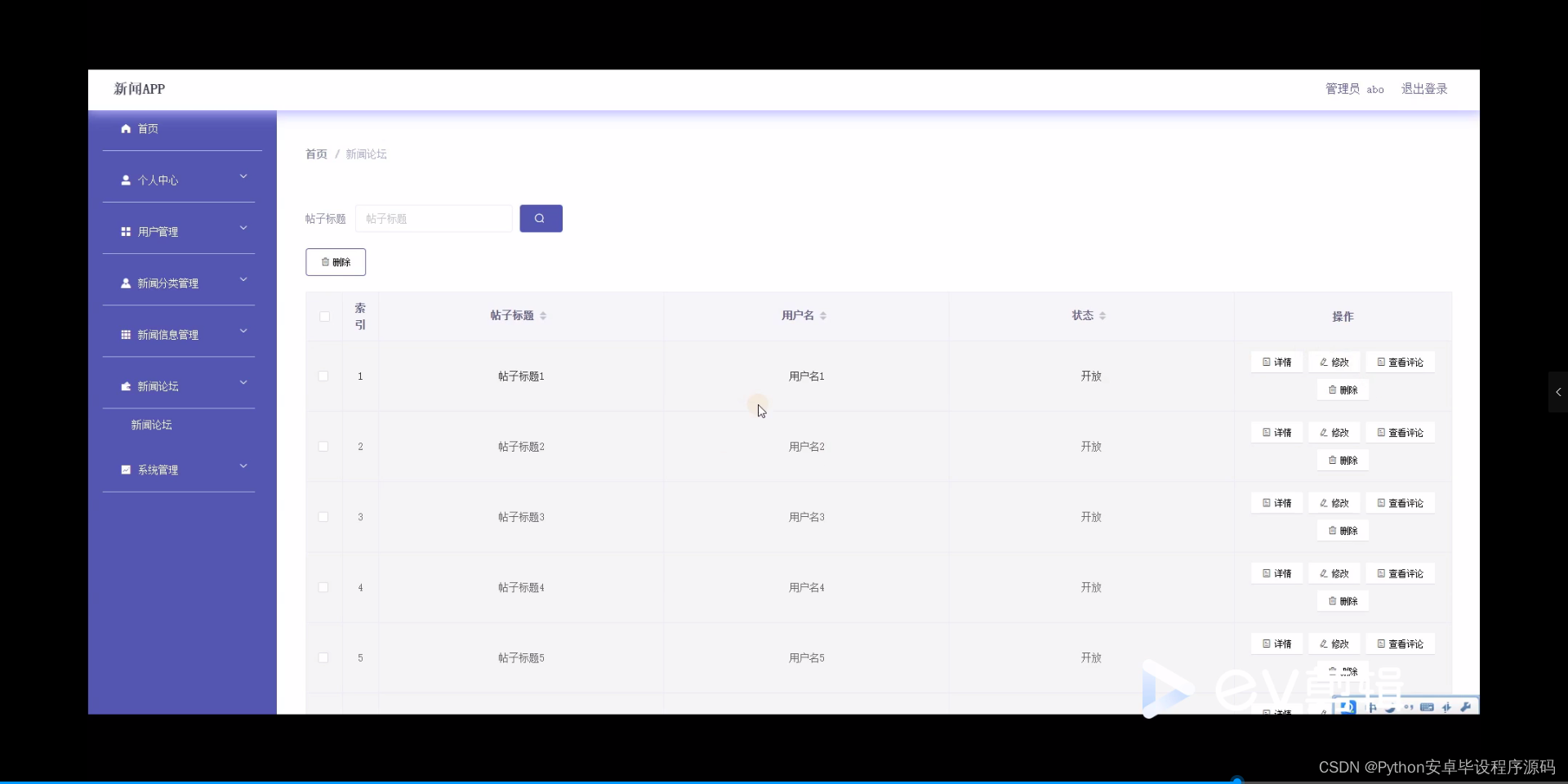This screenshot has height=784, width=1568.
Task: Collapse the 新闻论坛 sidebar section
Action: coord(243,382)
